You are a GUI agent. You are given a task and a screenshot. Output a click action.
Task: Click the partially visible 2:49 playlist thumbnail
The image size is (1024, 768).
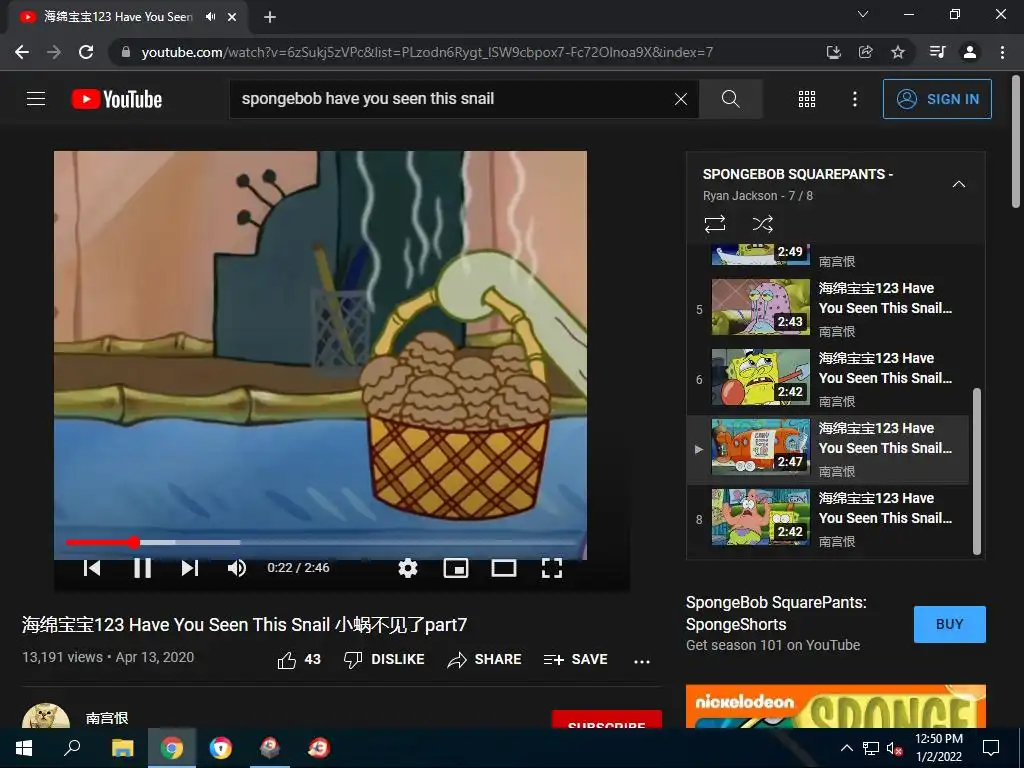(x=760, y=254)
